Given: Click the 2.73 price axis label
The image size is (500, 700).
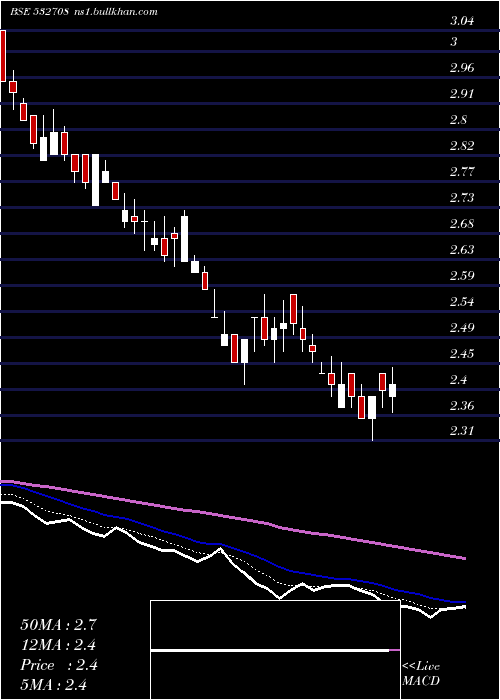Looking at the screenshot, I should (462, 197).
